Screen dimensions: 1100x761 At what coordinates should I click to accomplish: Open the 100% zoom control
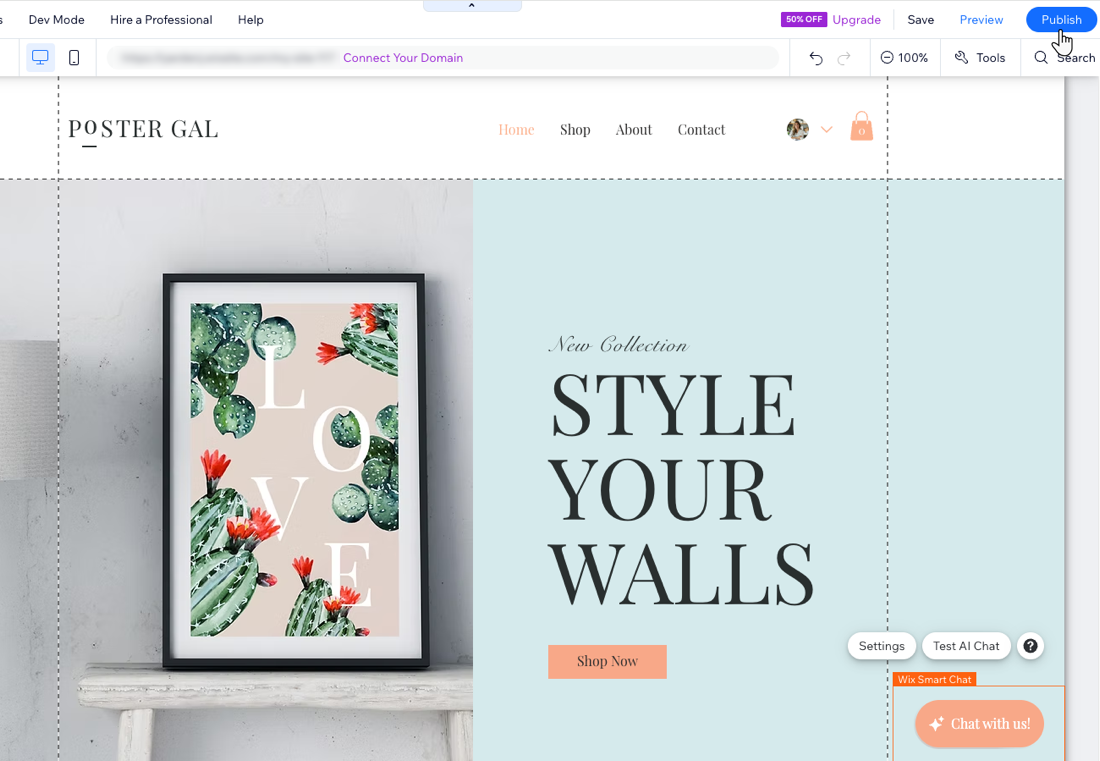click(x=904, y=58)
